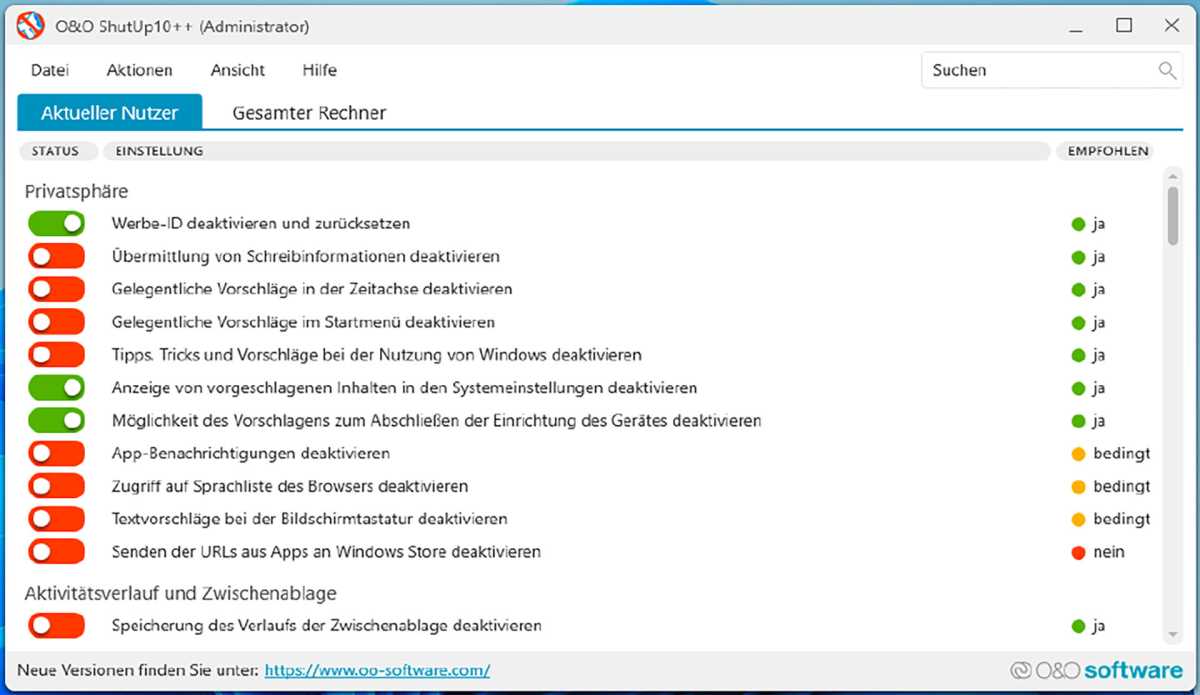Click the green dot beside Werbe-ID recommendation

[x=1079, y=223]
